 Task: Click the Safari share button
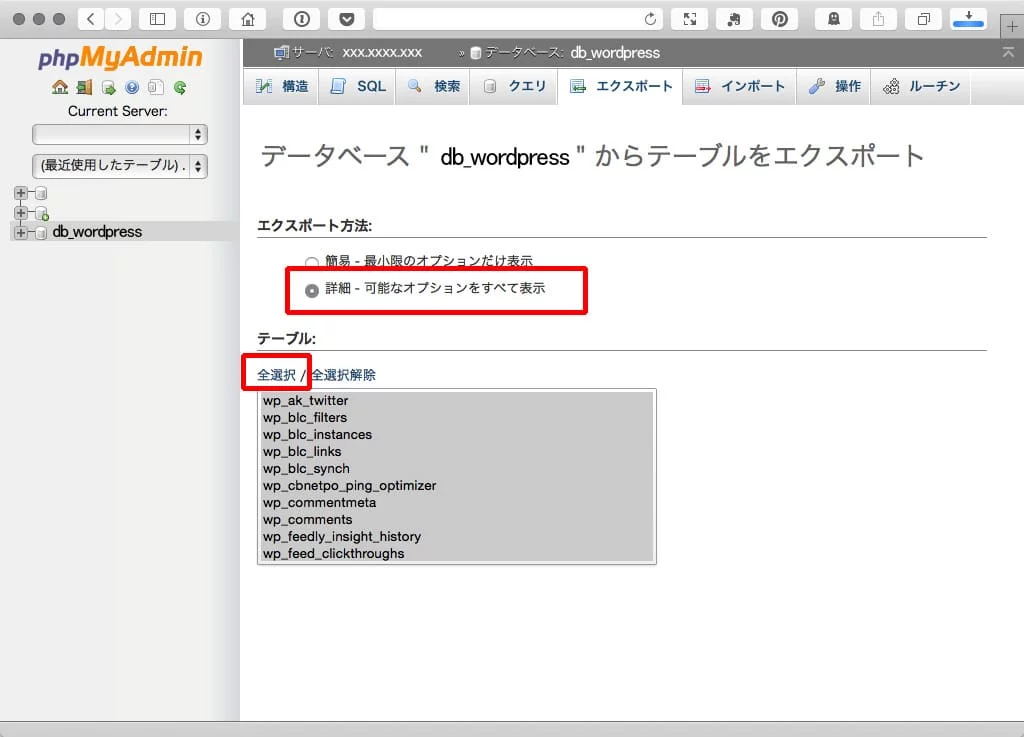point(878,19)
